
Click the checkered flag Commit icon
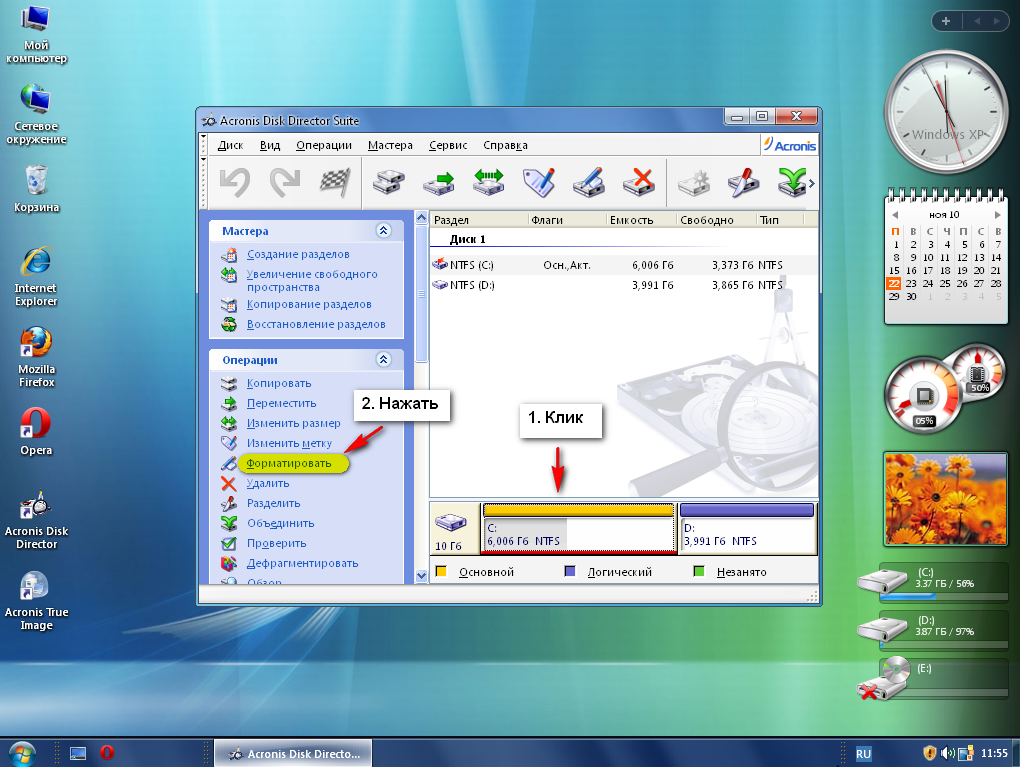click(x=335, y=182)
